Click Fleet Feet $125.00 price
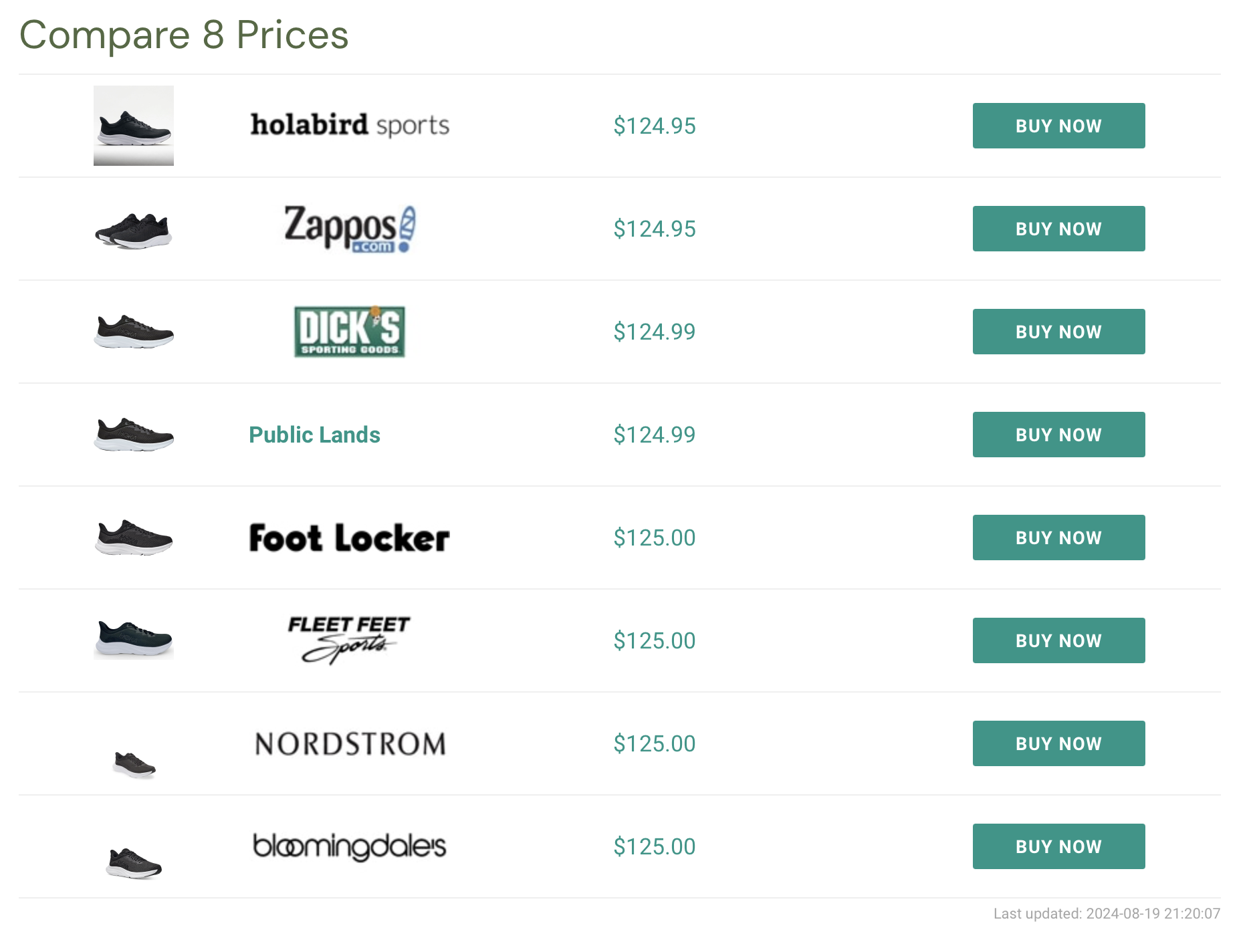 point(655,640)
